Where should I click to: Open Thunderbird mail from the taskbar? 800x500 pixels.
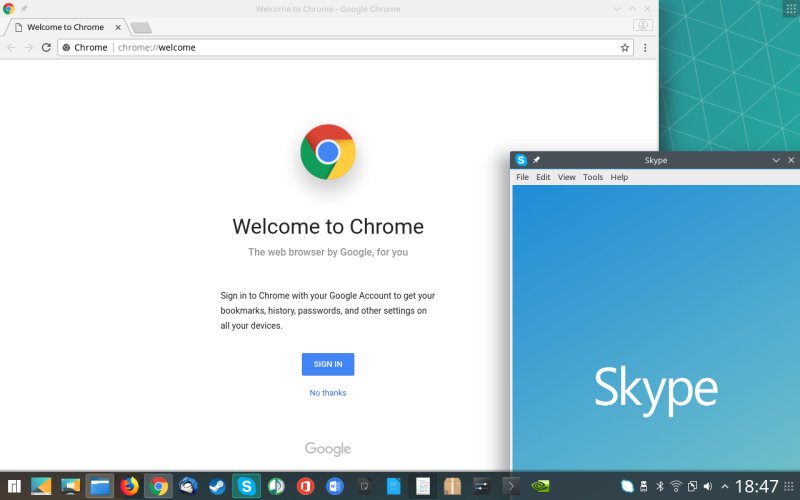tap(188, 486)
